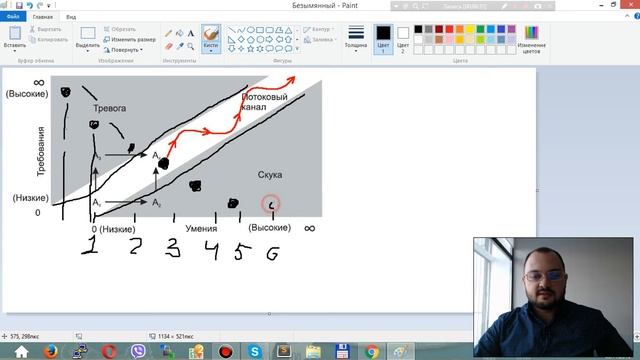The image size is (640, 360).
Task: Choose the down arrow shape
Action: click(231, 49)
